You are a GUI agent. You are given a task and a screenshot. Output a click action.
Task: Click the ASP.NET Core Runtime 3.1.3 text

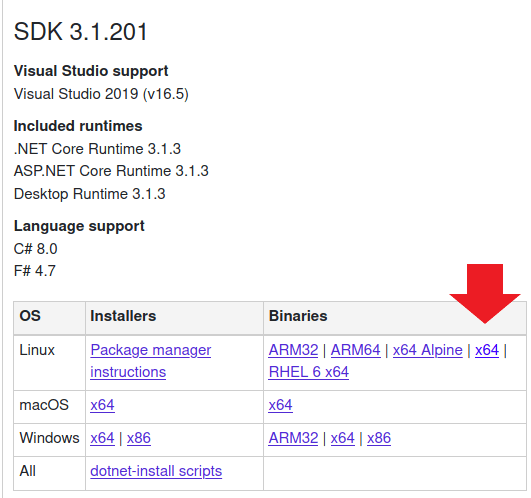(x=111, y=171)
